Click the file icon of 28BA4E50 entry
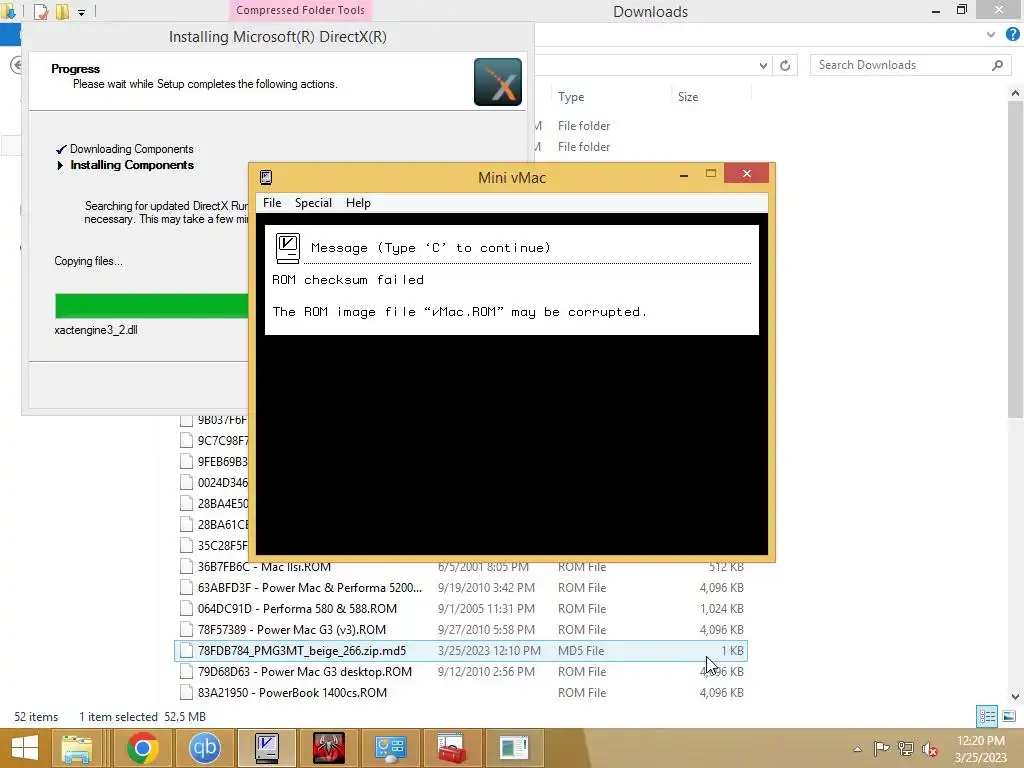This screenshot has width=1024, height=768. (186, 503)
